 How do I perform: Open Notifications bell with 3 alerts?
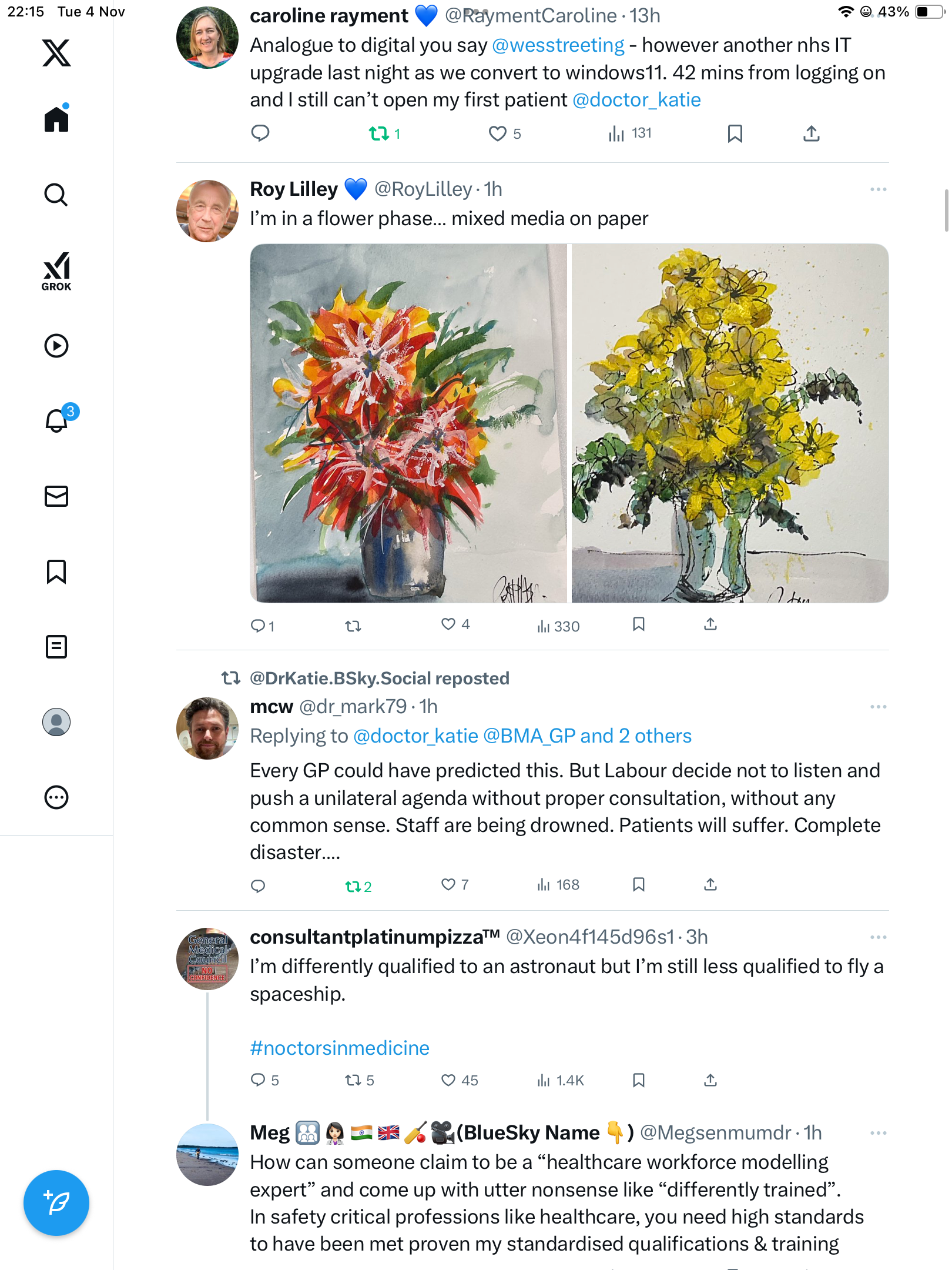58,420
